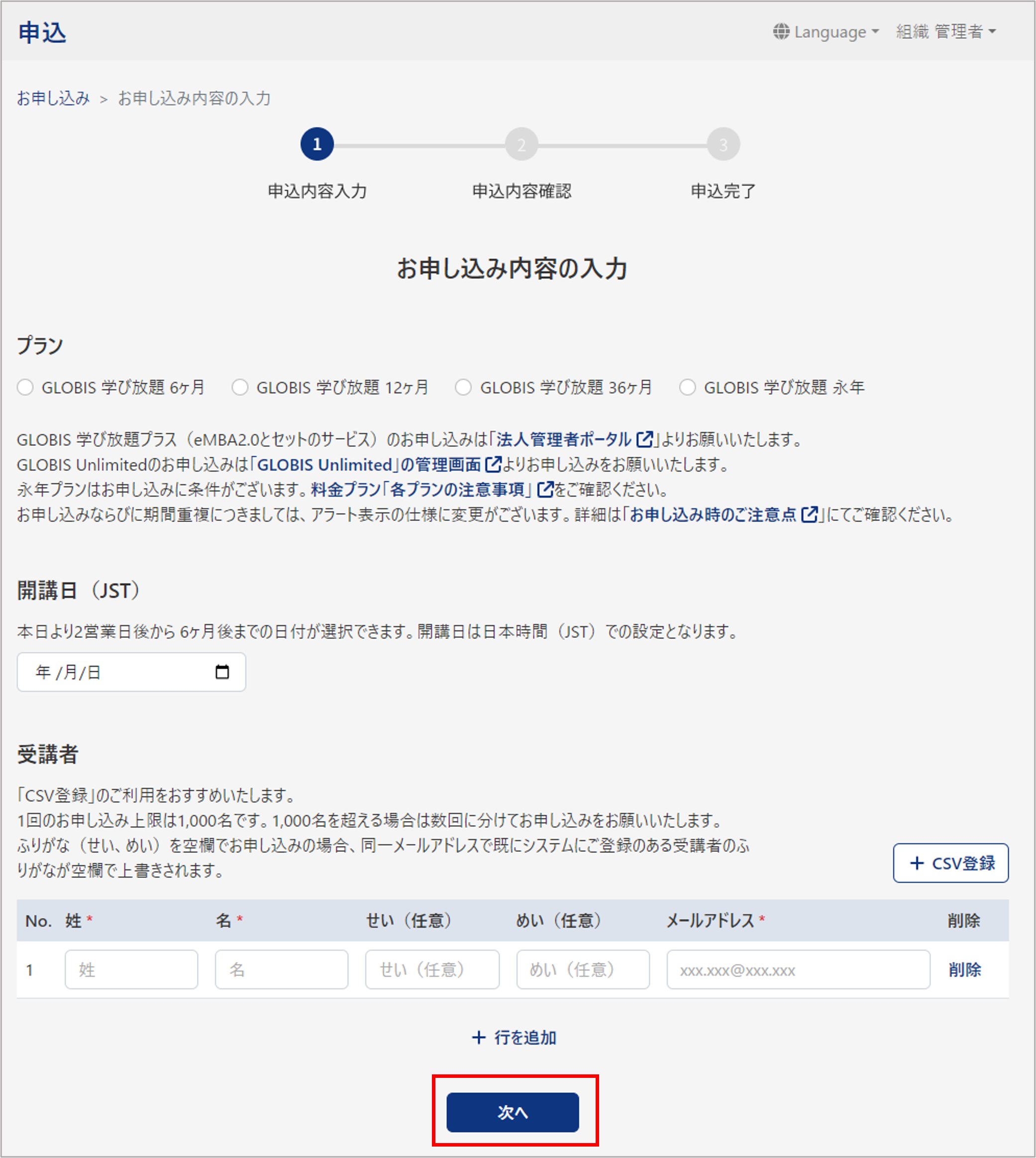
Task: Click external link icon after お申し込み時のご注意点
Action: point(809,514)
